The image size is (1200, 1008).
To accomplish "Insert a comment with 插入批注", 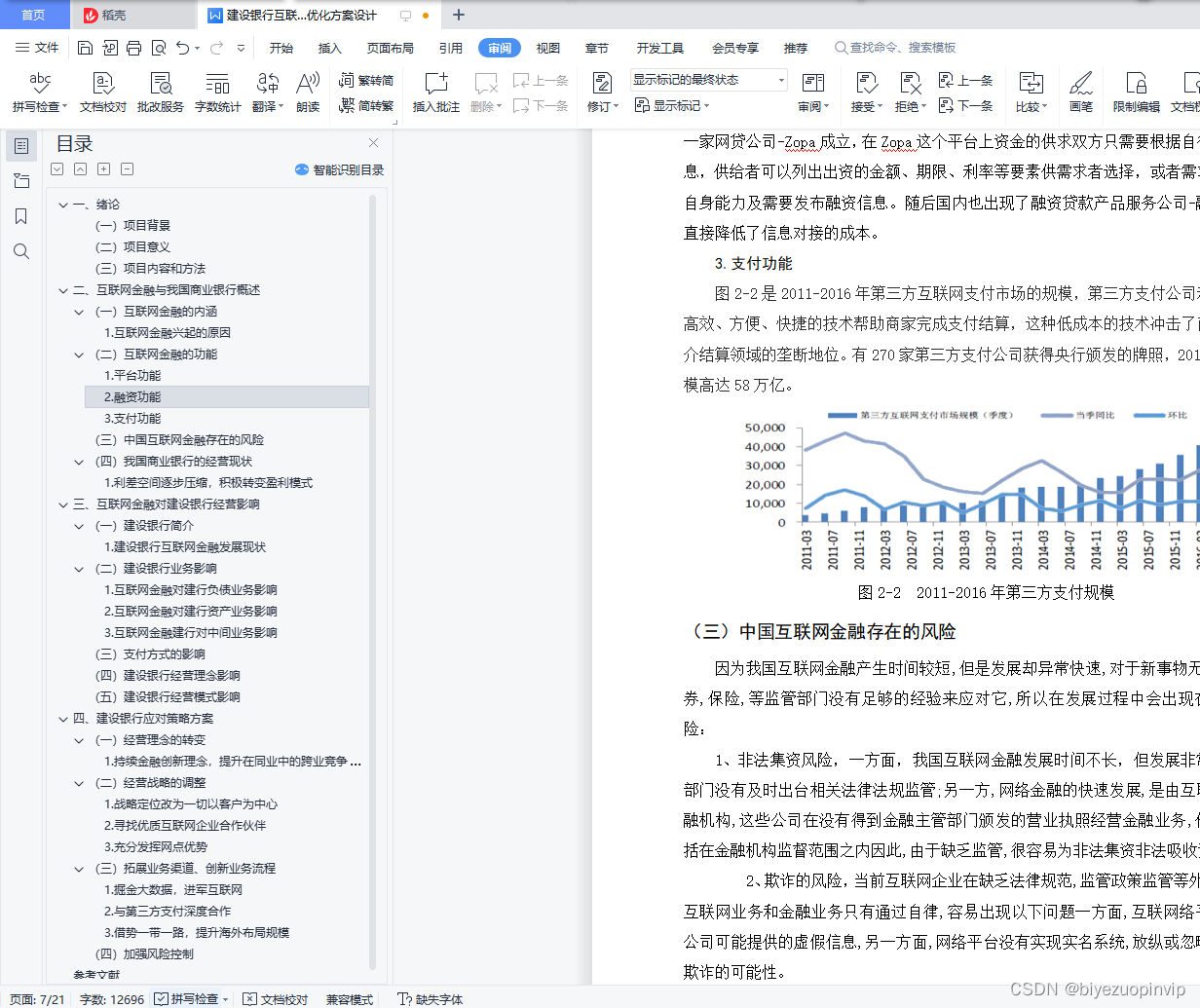I will tap(437, 93).
